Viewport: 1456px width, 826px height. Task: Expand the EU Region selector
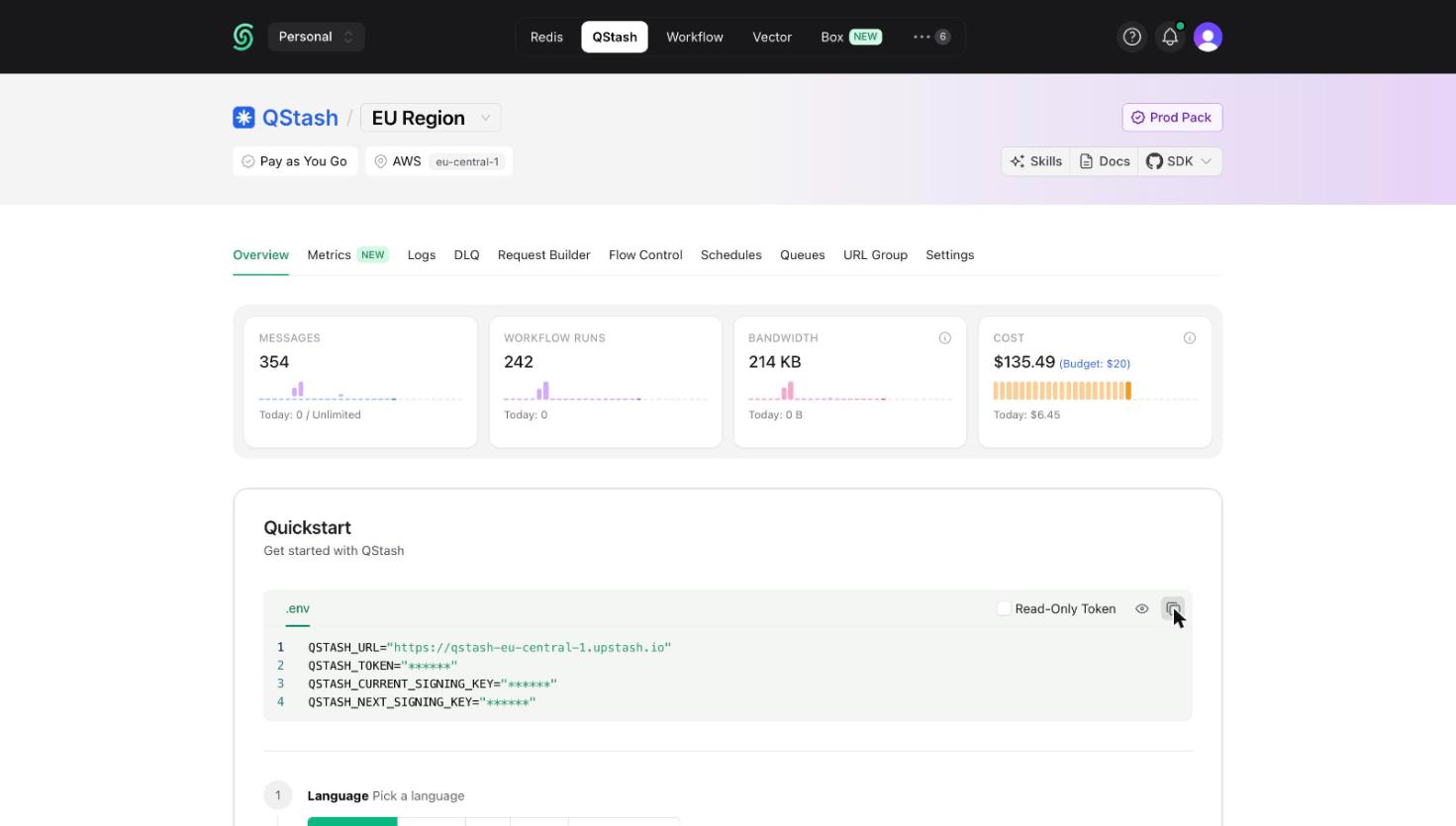click(x=431, y=118)
